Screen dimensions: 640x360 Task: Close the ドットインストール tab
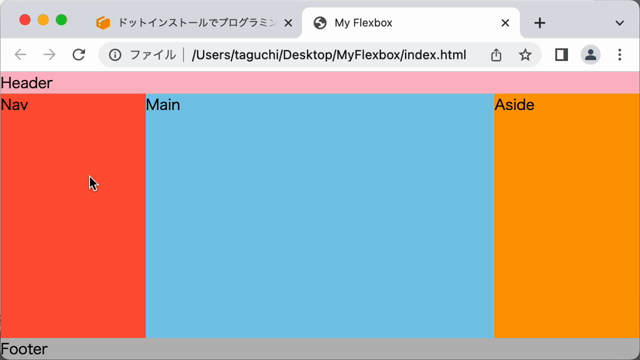click(288, 23)
